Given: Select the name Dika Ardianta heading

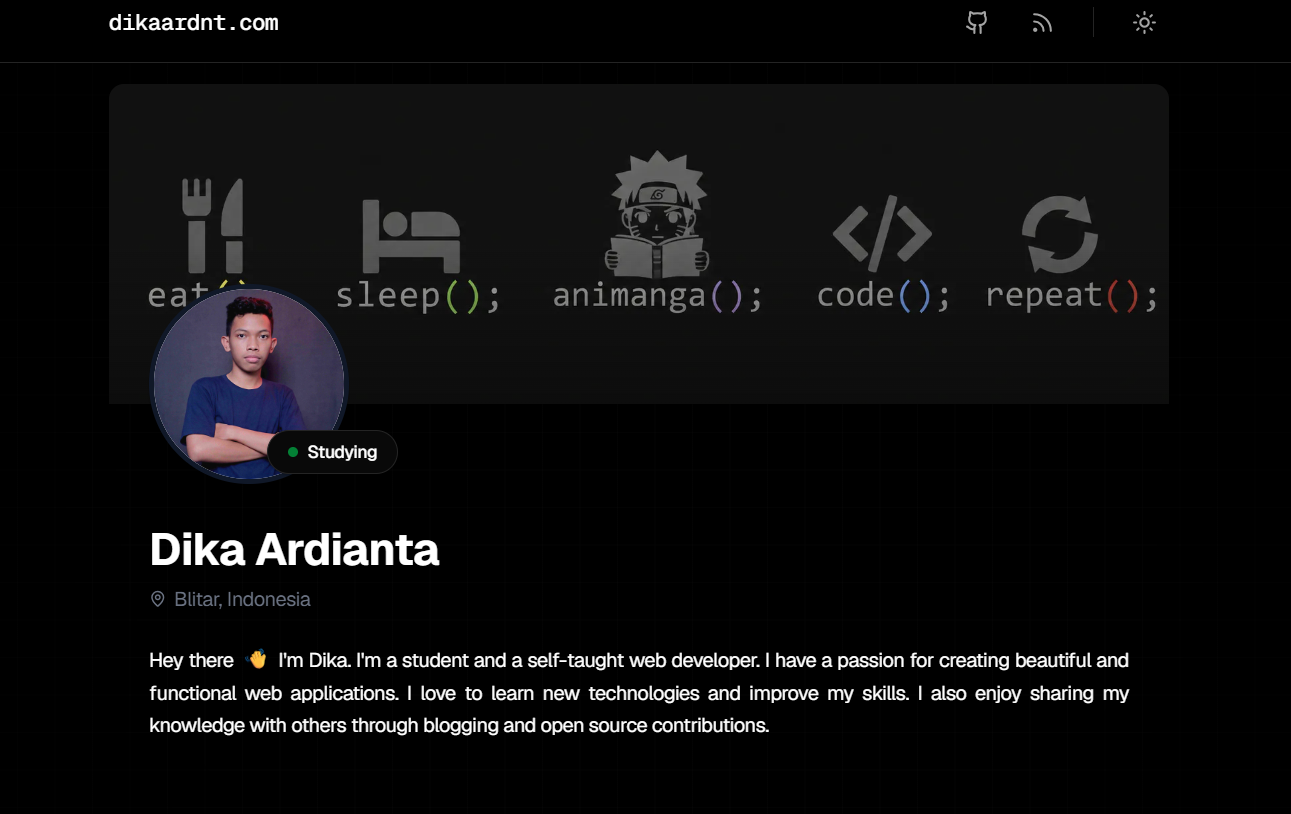Looking at the screenshot, I should pyautogui.click(x=294, y=549).
